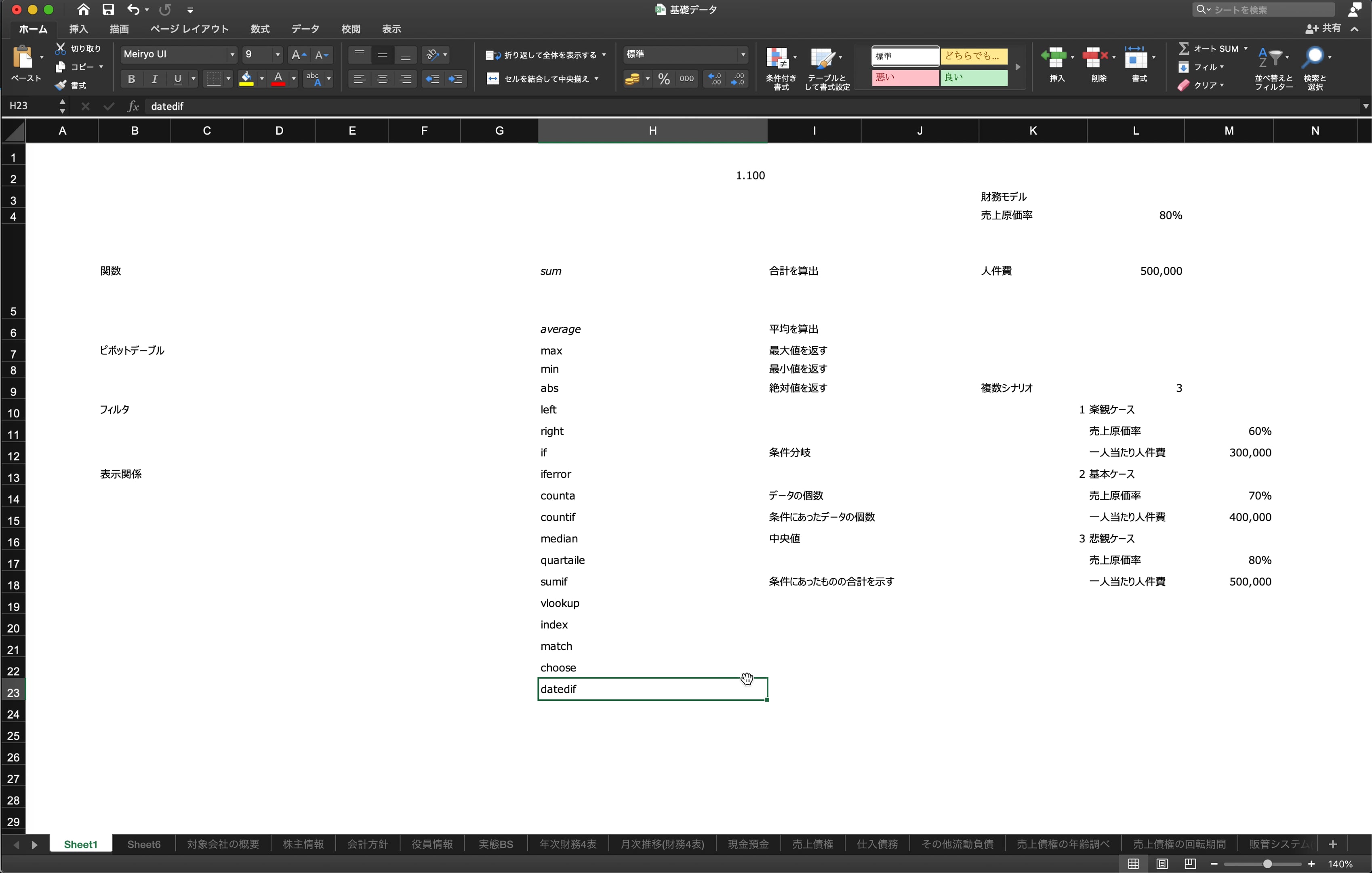Open the 標準 number format dropdown
This screenshot has height=873, width=1372.
(743, 54)
